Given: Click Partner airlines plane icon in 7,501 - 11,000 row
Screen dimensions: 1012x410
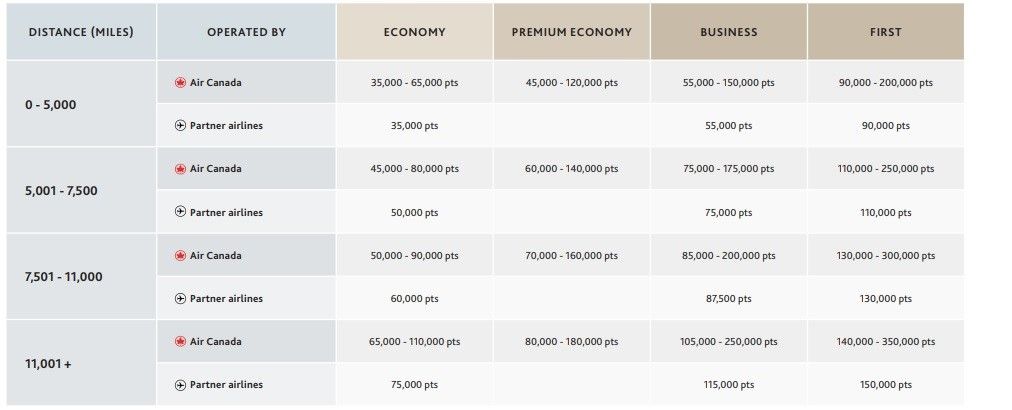Looking at the screenshot, I should [x=180, y=298].
